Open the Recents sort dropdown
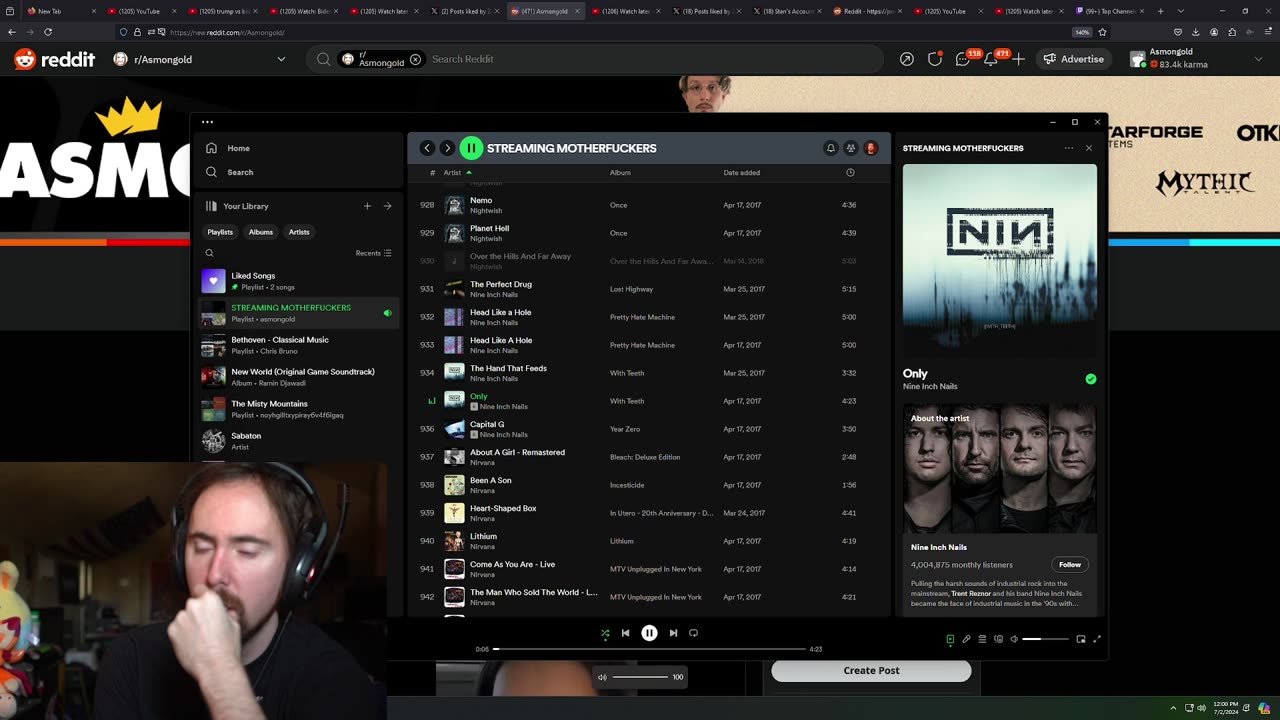Viewport: 1280px width, 720px height. [373, 253]
